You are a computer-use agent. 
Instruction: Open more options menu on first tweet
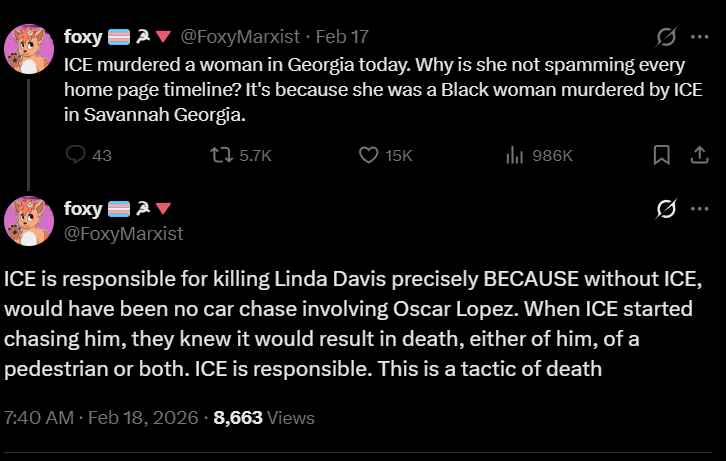click(700, 37)
